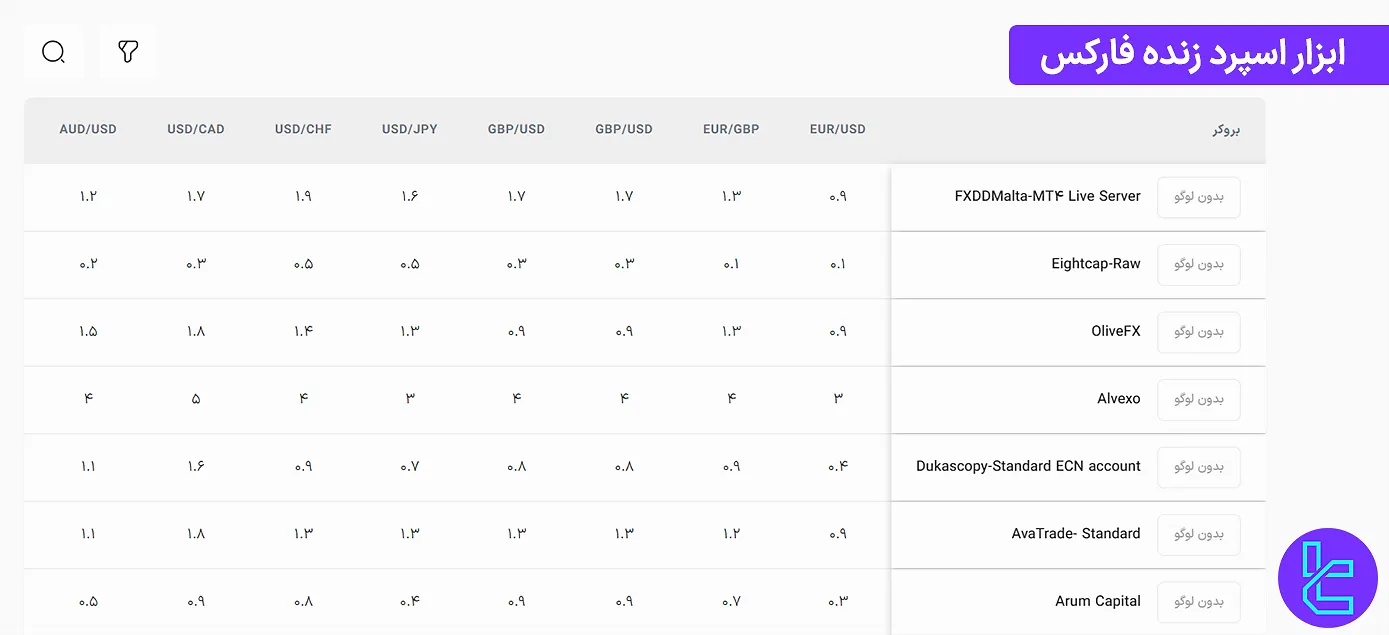Screen dimensions: 1389x635
Task: Click the logo placeholder beside Alvexo
Action: [1198, 399]
